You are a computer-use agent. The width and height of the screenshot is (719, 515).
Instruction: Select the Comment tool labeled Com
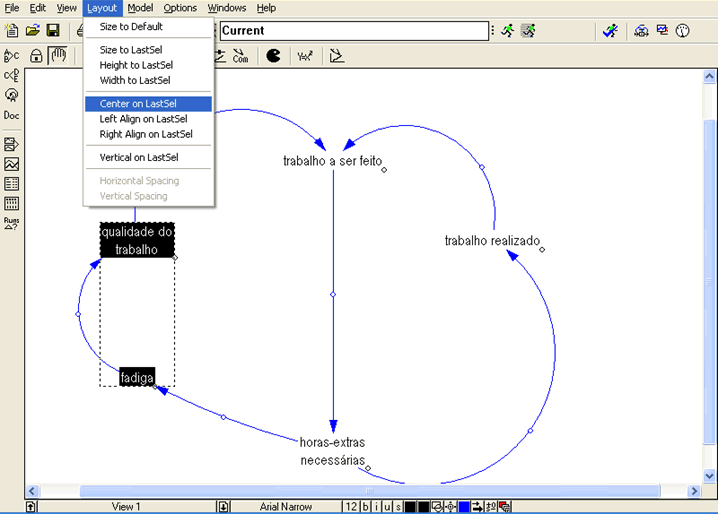(x=240, y=56)
